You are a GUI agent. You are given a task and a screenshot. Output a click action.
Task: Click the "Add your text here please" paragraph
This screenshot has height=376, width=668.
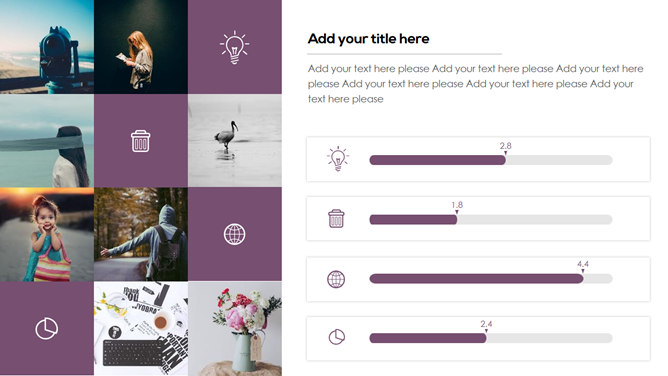point(475,83)
